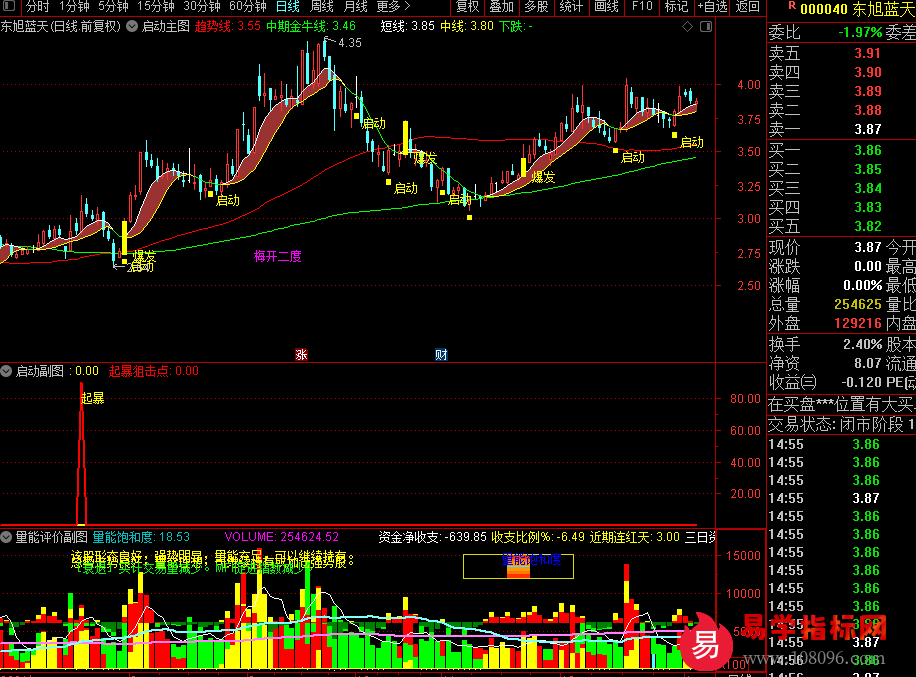Click the 量能饱和度: 18.53 indicator value
Image resolution: width=916 pixels, height=677 pixels.
click(x=141, y=537)
